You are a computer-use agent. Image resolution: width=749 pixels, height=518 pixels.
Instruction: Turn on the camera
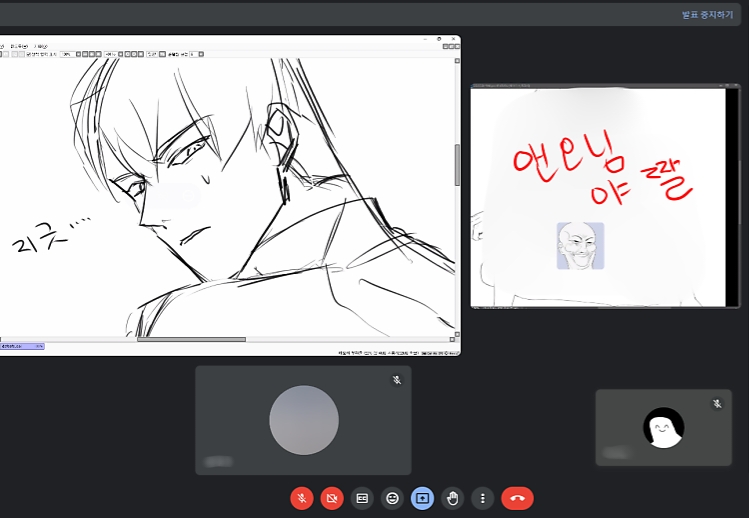point(332,497)
